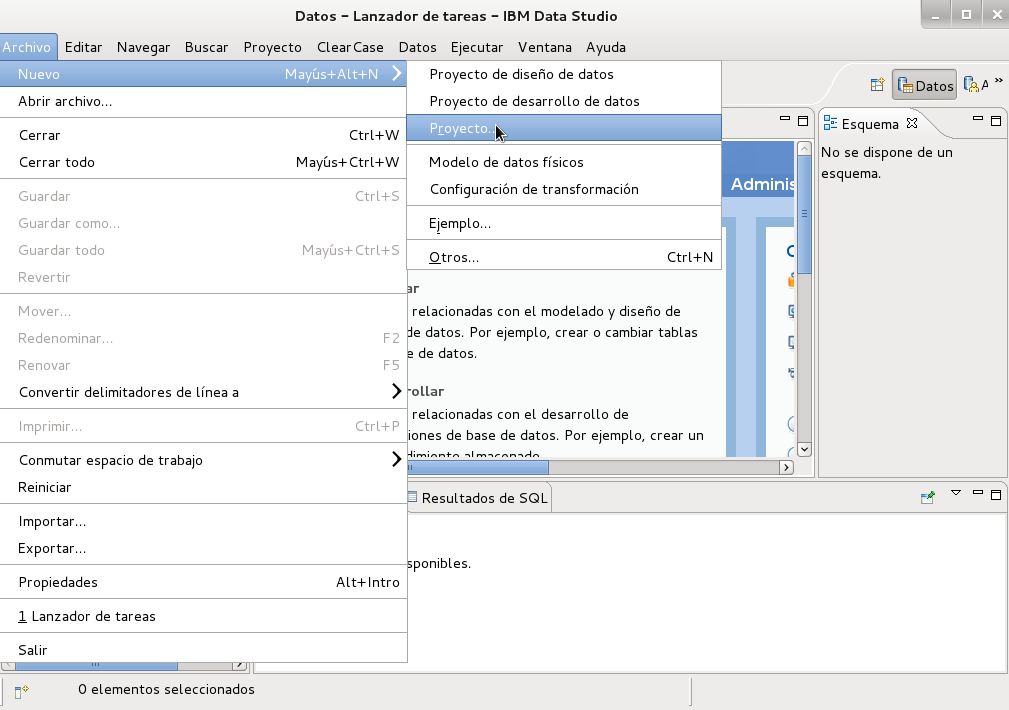
Task: Choose Importar... menu entry
Action: click(x=203, y=521)
